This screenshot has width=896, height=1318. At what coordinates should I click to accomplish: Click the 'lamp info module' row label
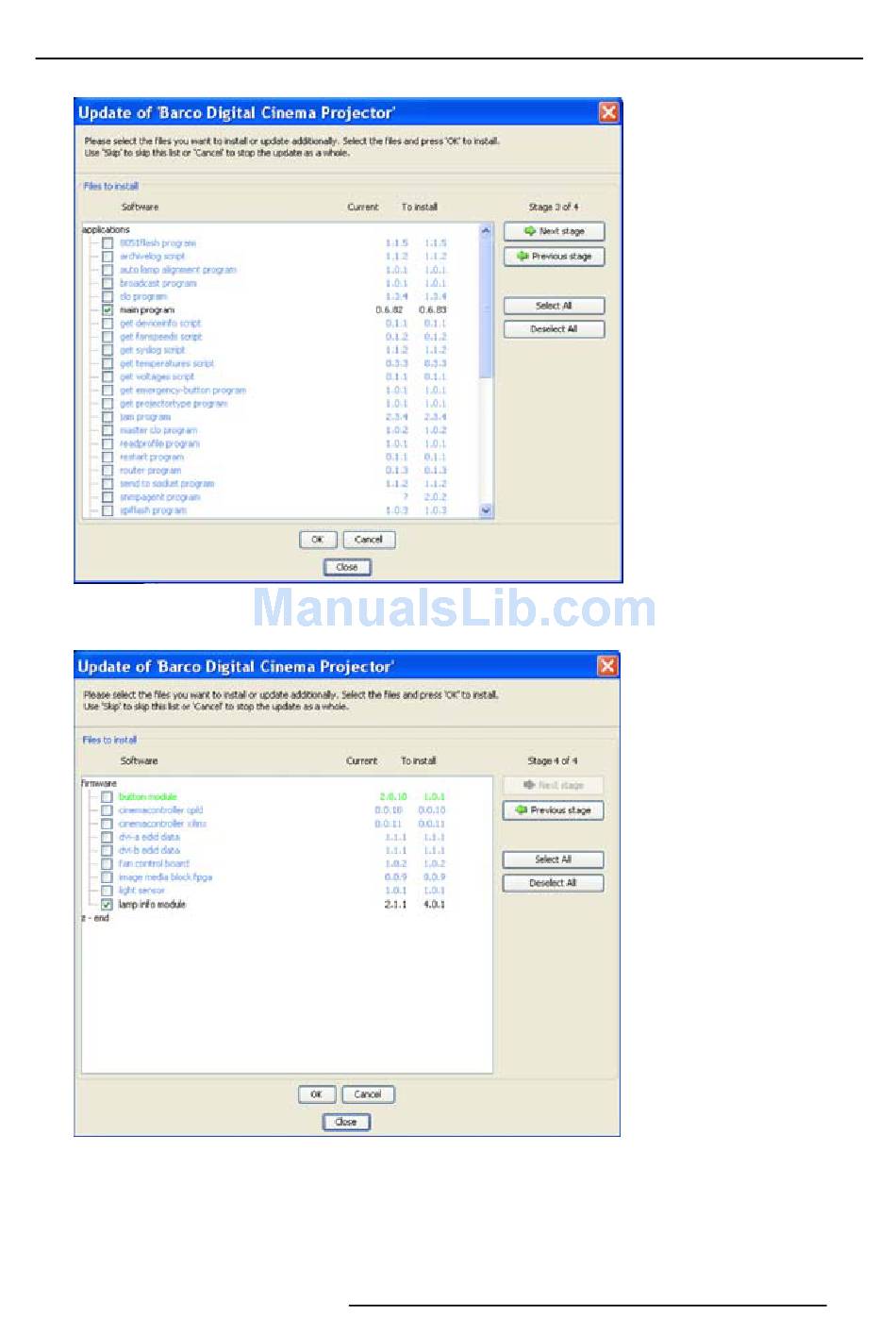[x=152, y=904]
